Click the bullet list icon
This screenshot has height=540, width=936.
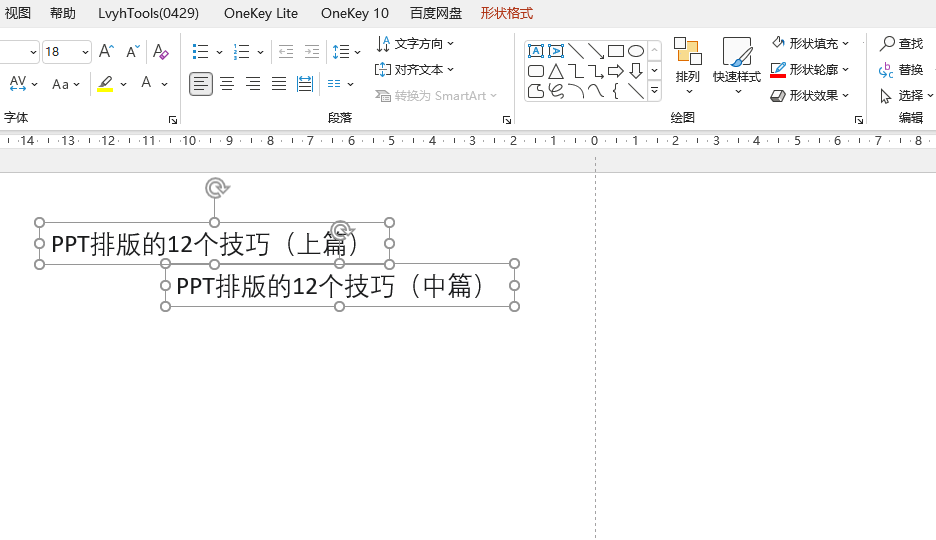(200, 52)
